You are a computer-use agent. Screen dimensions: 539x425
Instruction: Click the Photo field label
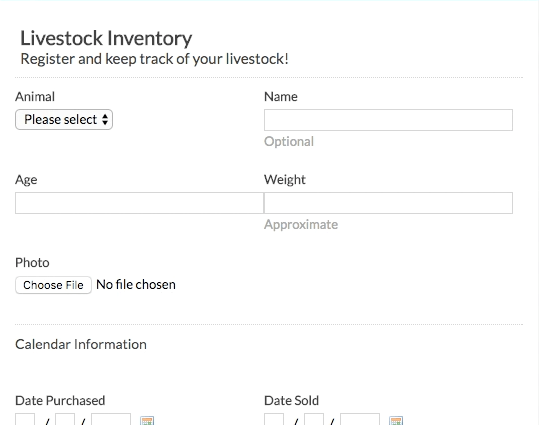pos(32,263)
